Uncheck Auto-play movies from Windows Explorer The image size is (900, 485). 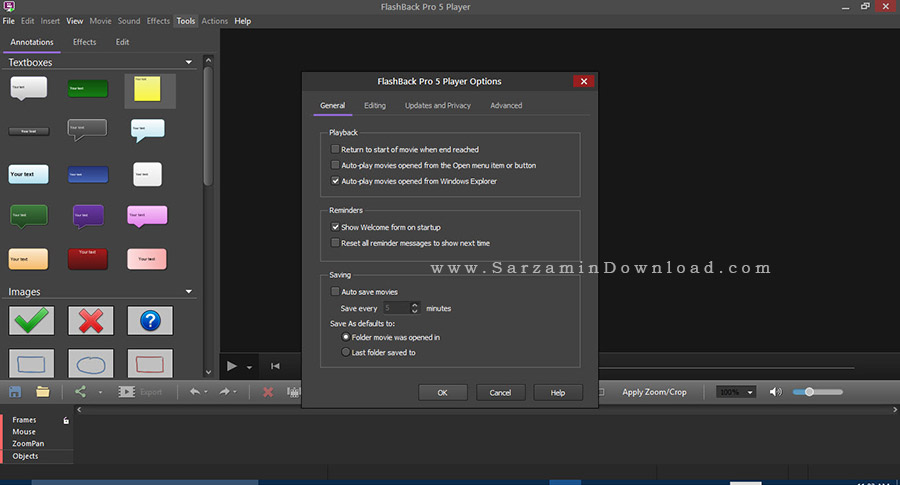pos(335,181)
